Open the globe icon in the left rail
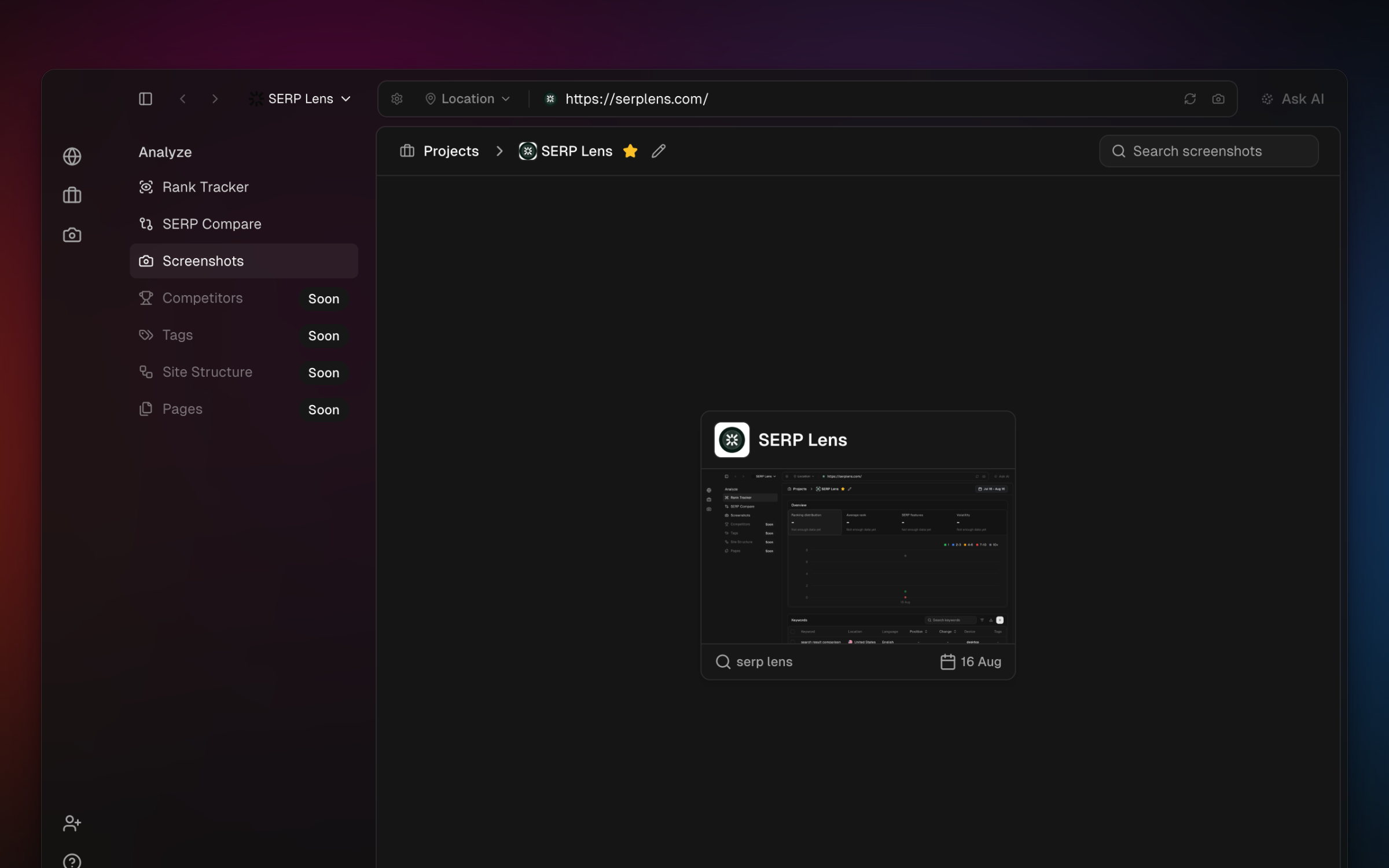The image size is (1389, 868). coord(72,156)
